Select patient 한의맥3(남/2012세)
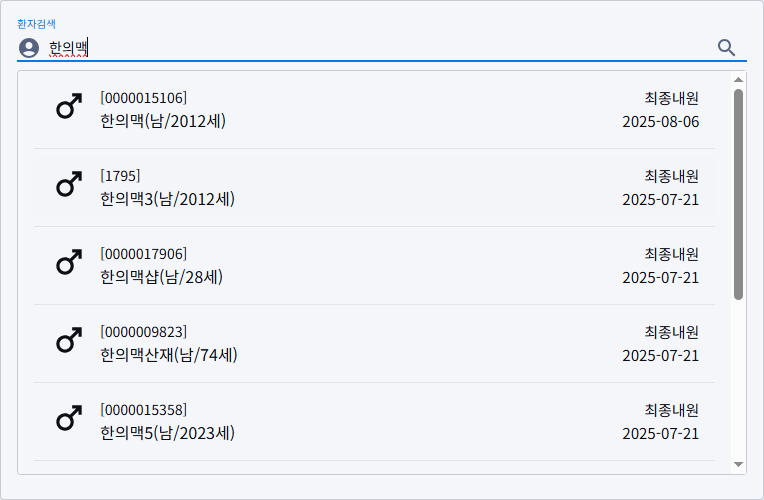The height and width of the screenshot is (500, 764). coord(167,199)
